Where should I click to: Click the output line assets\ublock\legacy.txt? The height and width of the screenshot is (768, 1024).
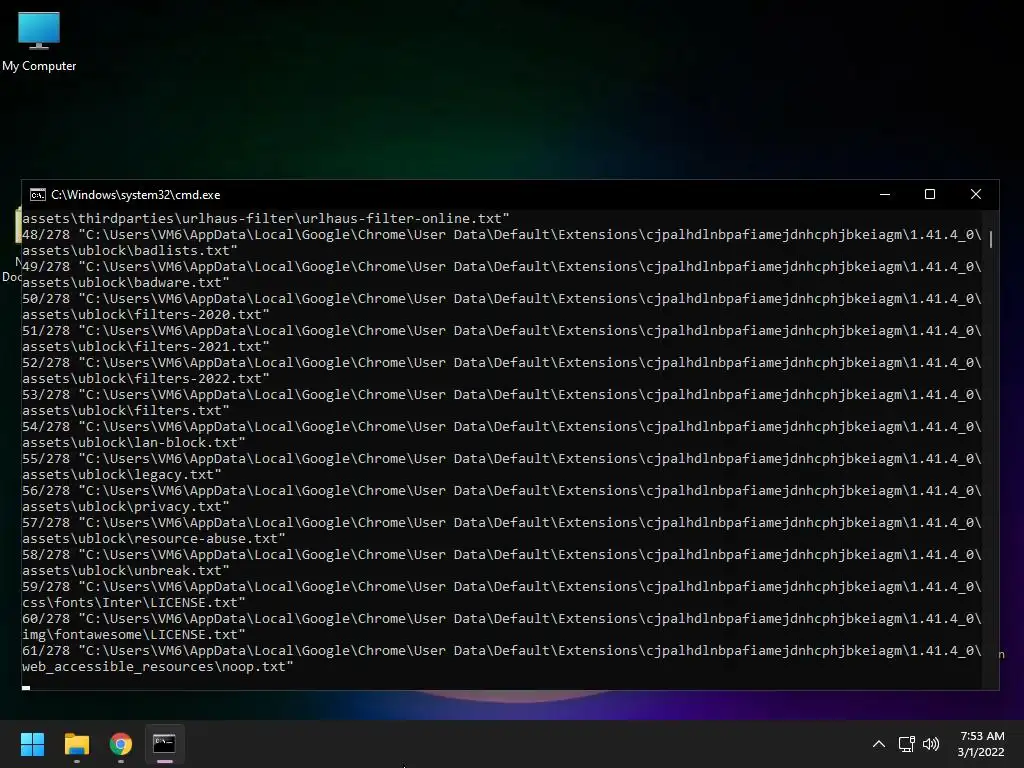(x=122, y=474)
